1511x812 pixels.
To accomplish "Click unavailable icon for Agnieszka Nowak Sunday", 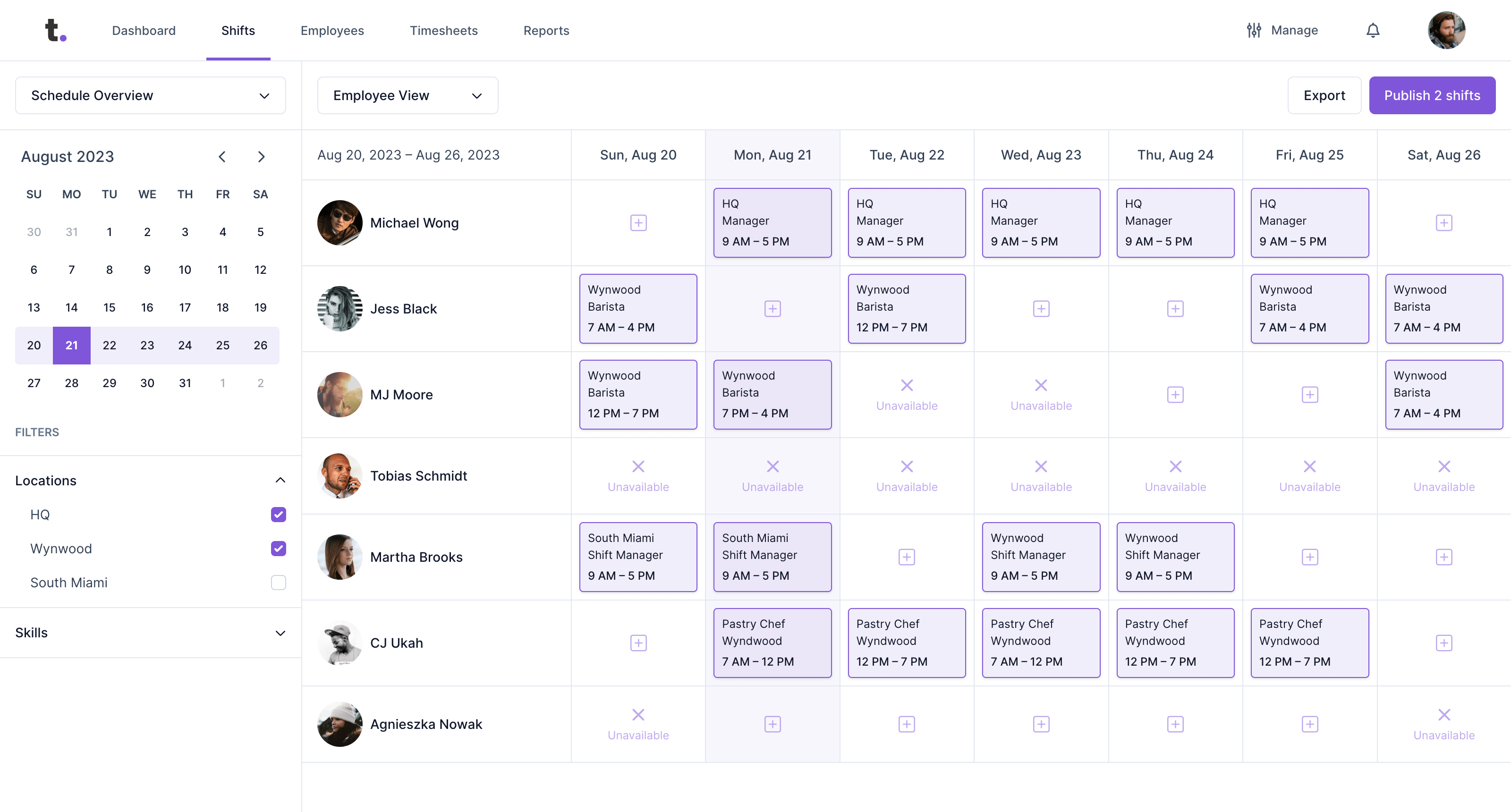I will click(x=638, y=714).
